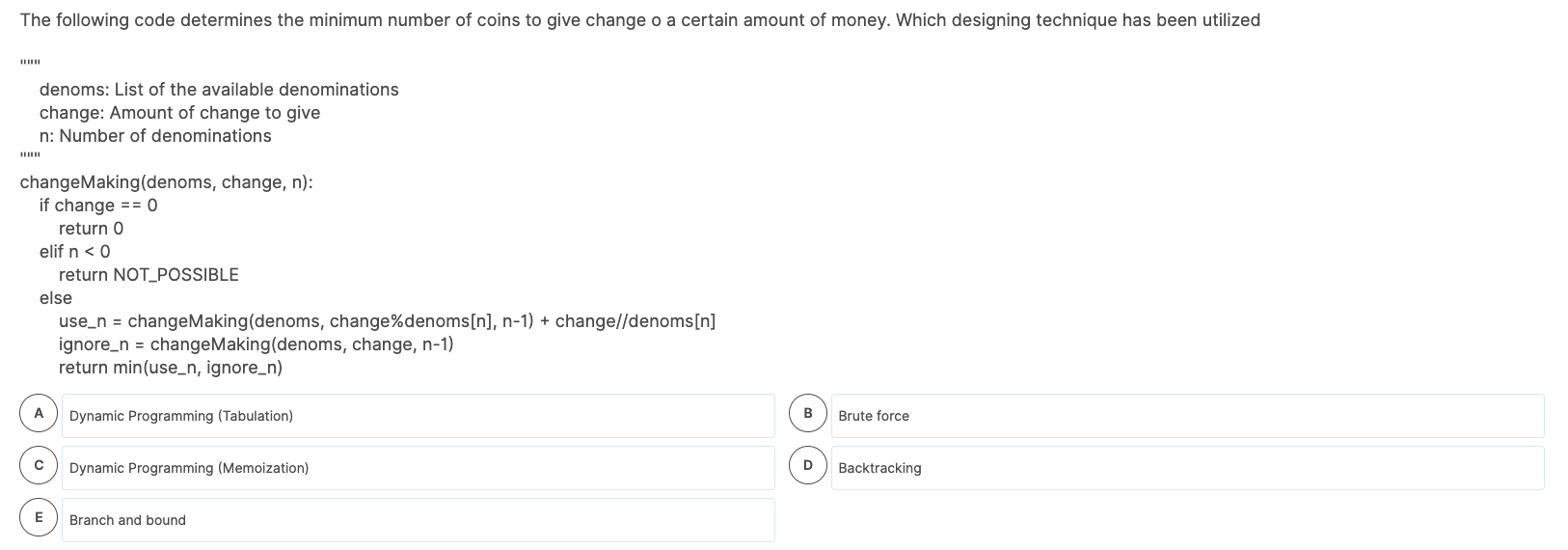
Task: Choose the Brute force answer box
Action: click(x=1188, y=416)
